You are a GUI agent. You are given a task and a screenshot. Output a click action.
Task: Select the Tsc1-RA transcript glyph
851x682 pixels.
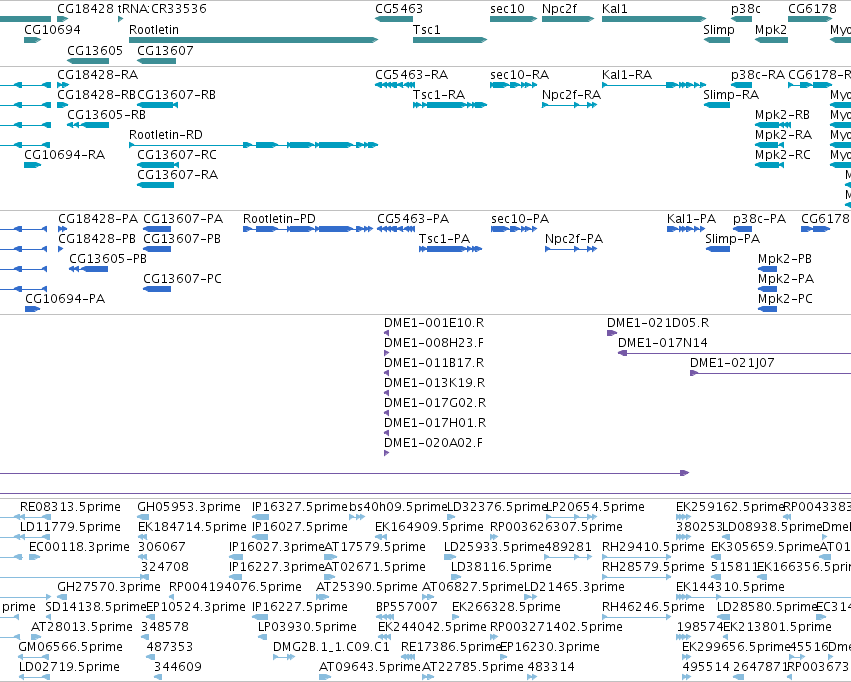(x=450, y=105)
